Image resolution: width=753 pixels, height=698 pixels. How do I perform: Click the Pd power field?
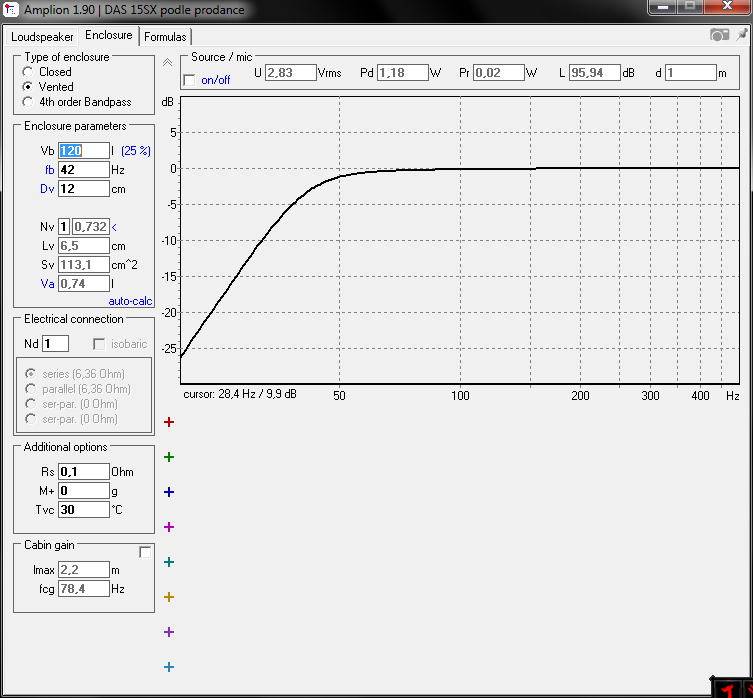[402, 73]
